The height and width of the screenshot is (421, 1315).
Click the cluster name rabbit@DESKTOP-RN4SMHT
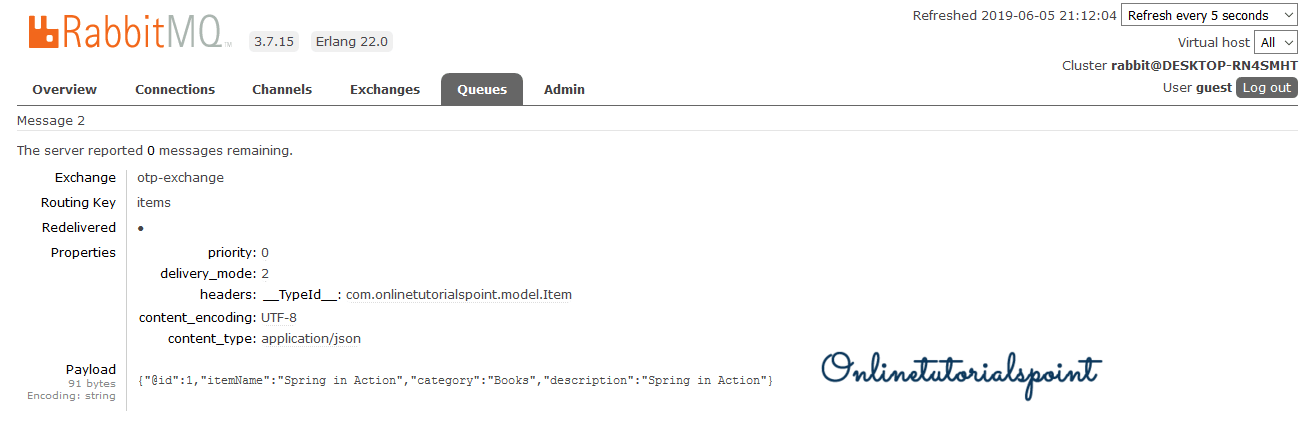point(1204,65)
